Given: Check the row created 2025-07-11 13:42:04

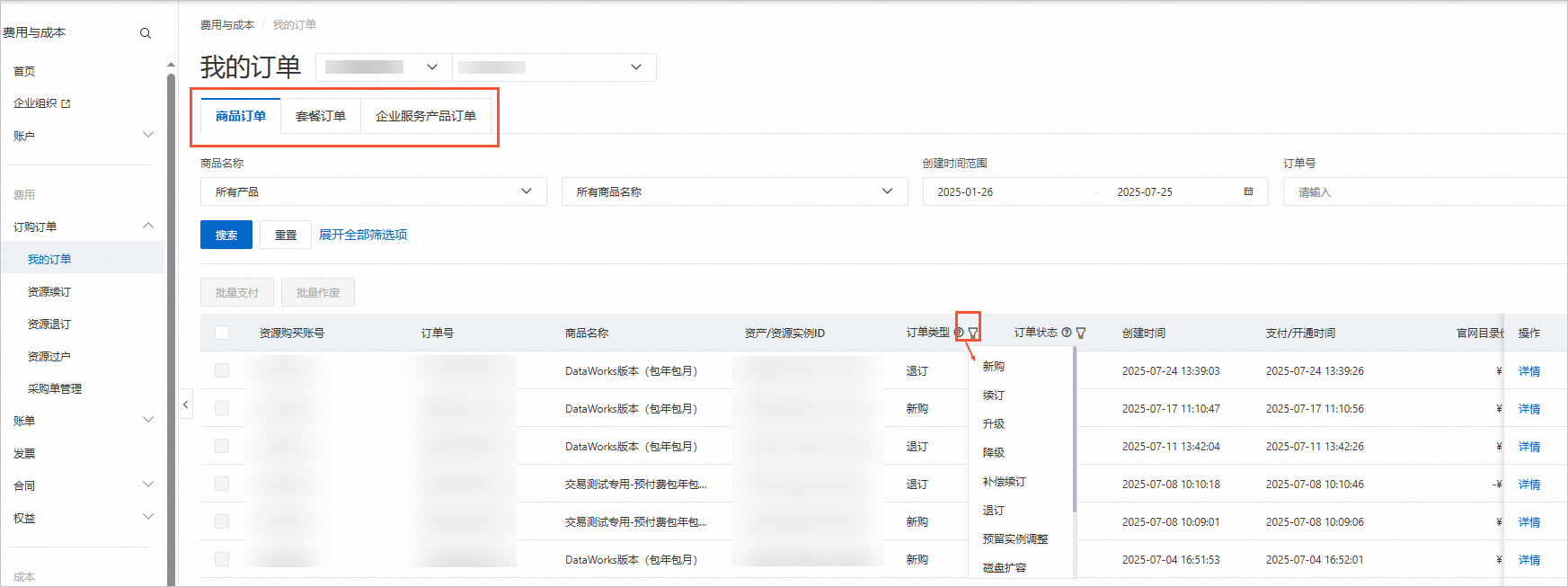Looking at the screenshot, I should tap(222, 446).
